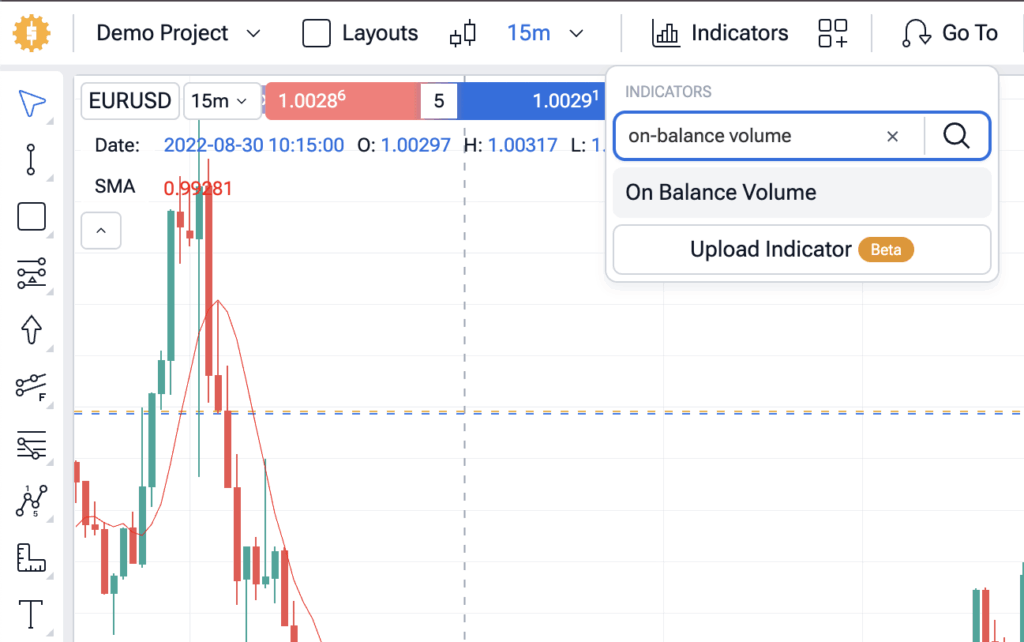Image resolution: width=1024 pixels, height=642 pixels.
Task: Toggle the Indicators panel button
Action: (720, 33)
